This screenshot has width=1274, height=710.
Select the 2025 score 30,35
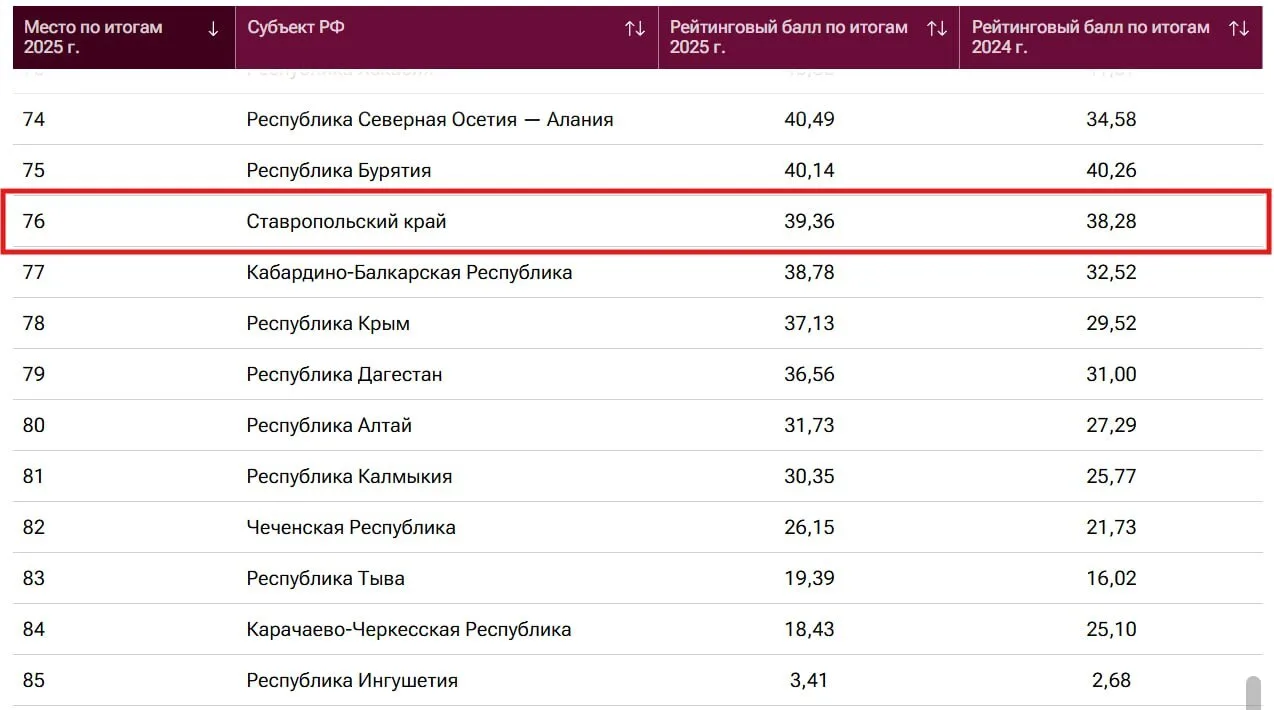pos(809,476)
